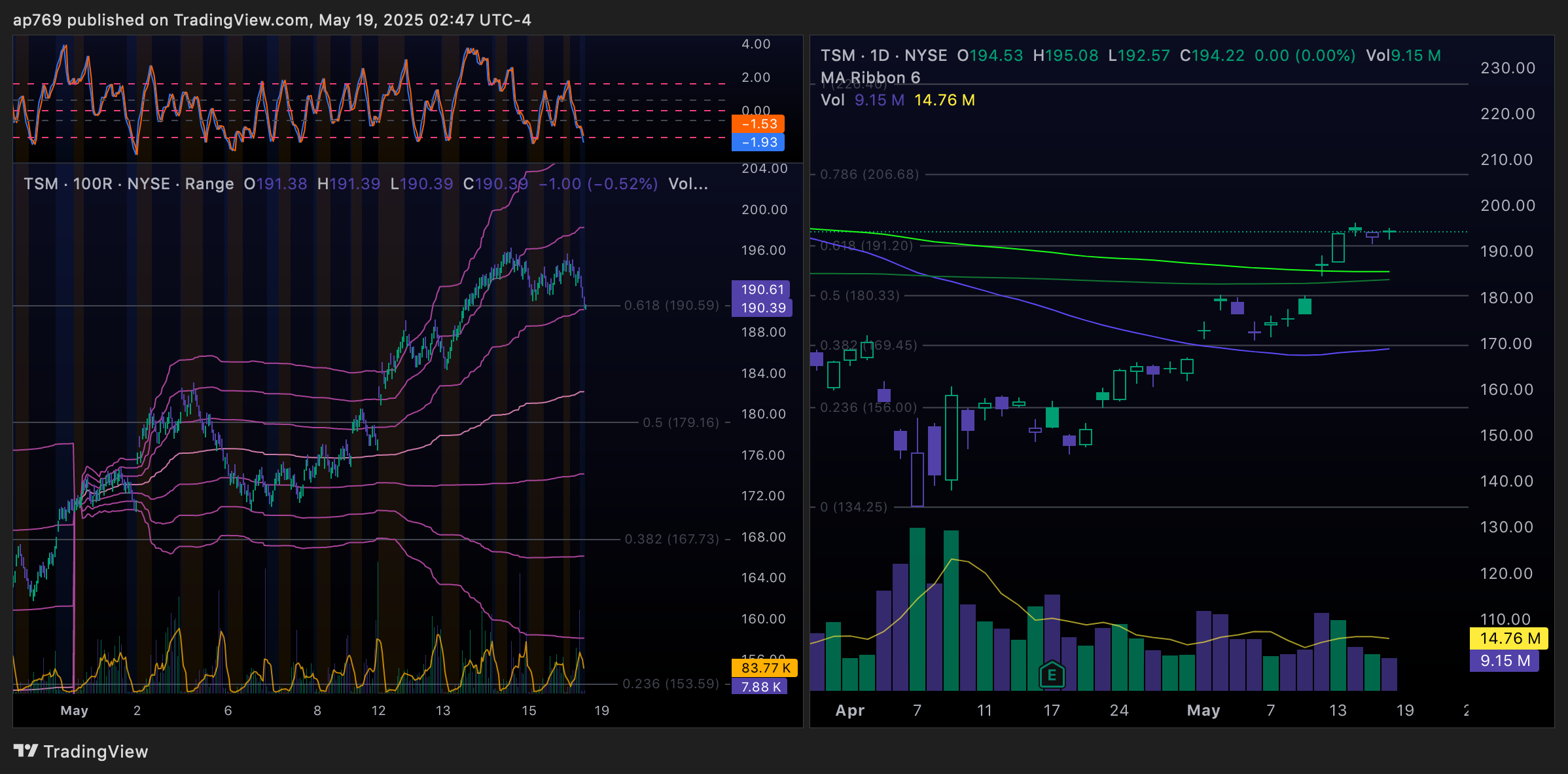Click the 0.618 (190.59) Fibonacci label
The height and width of the screenshot is (774, 1568).
[x=671, y=305]
